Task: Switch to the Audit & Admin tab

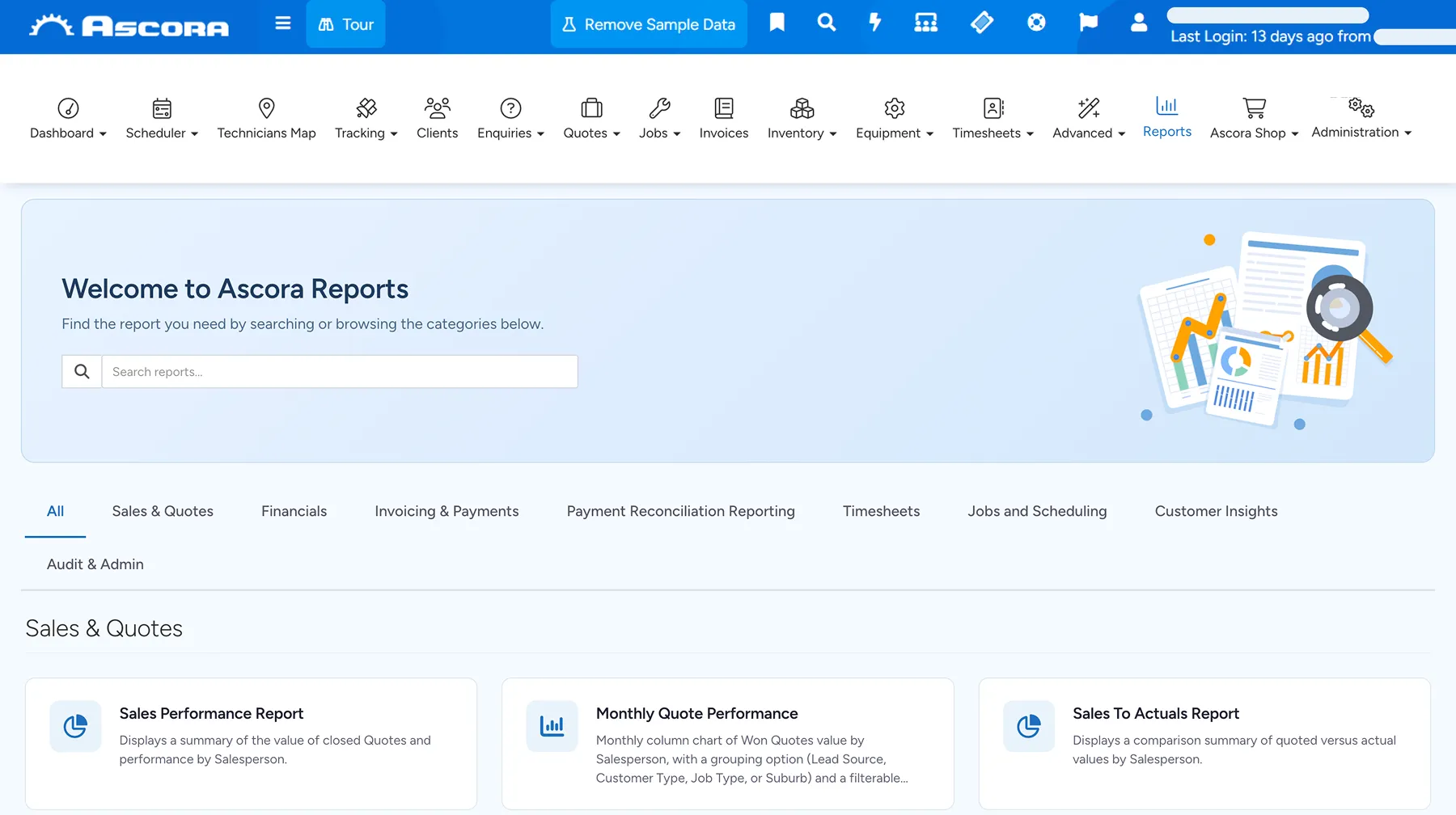Action: pos(95,564)
